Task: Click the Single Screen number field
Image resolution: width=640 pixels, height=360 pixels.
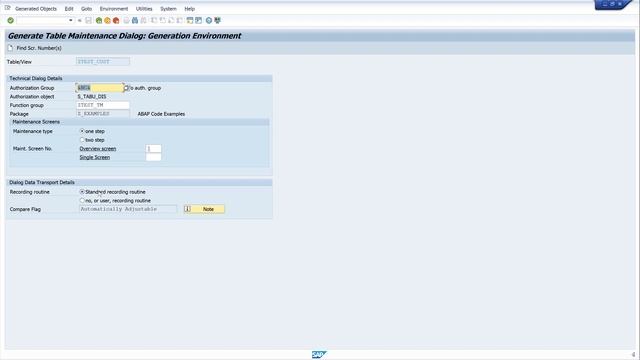Action: tap(153, 157)
